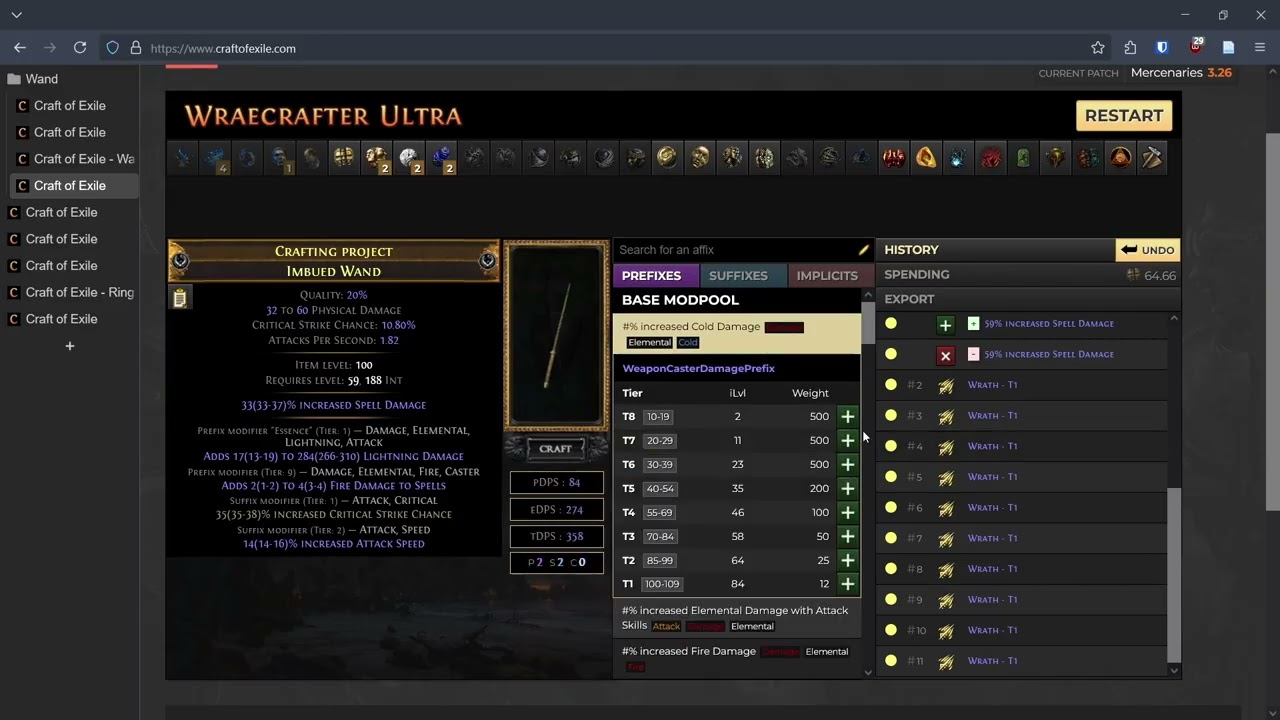Screen dimensions: 1280x720
Task: Click the green plus icon in history
Action: (x=945, y=325)
